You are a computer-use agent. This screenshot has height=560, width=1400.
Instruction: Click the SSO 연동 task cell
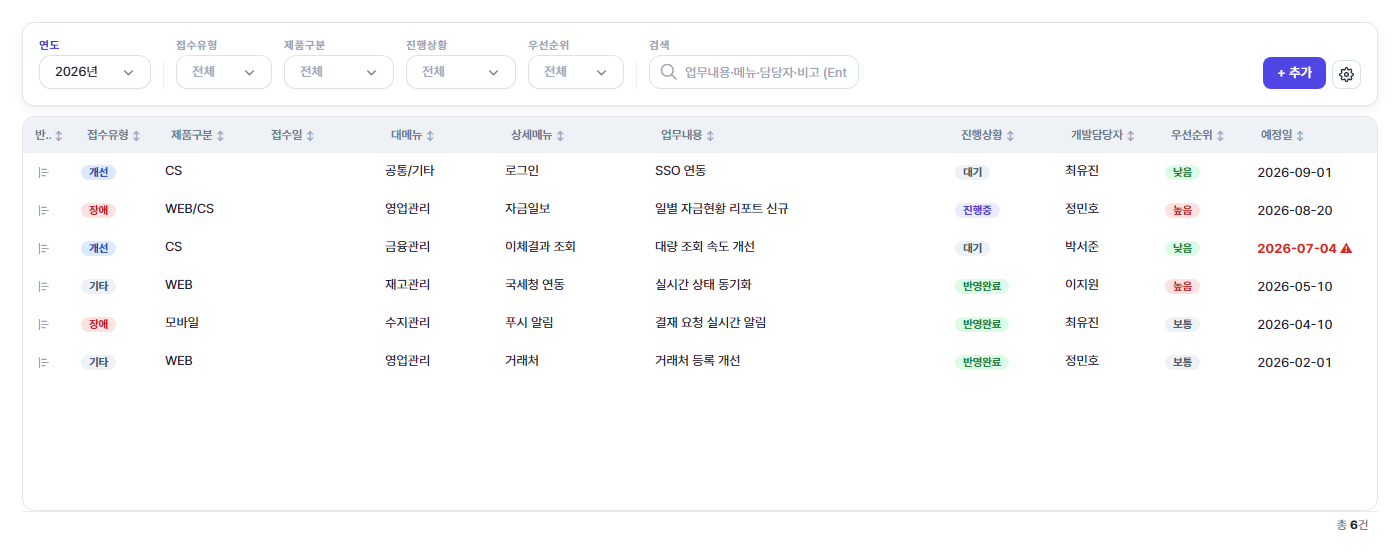pyautogui.click(x=681, y=171)
